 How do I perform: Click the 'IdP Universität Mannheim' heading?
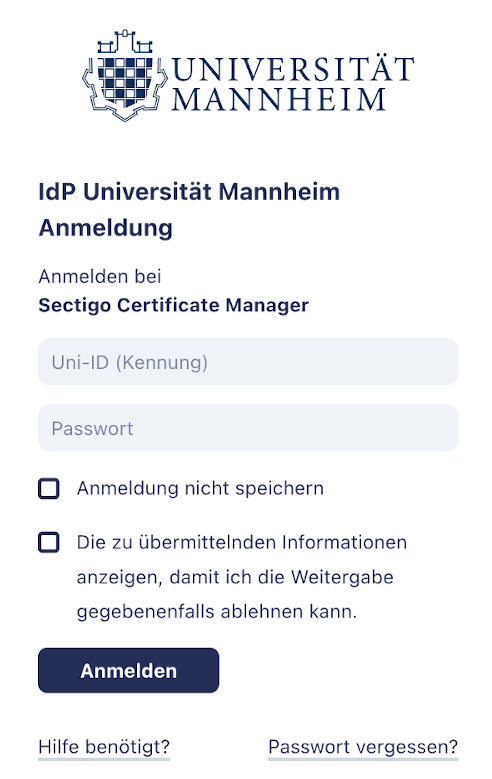[x=189, y=192]
